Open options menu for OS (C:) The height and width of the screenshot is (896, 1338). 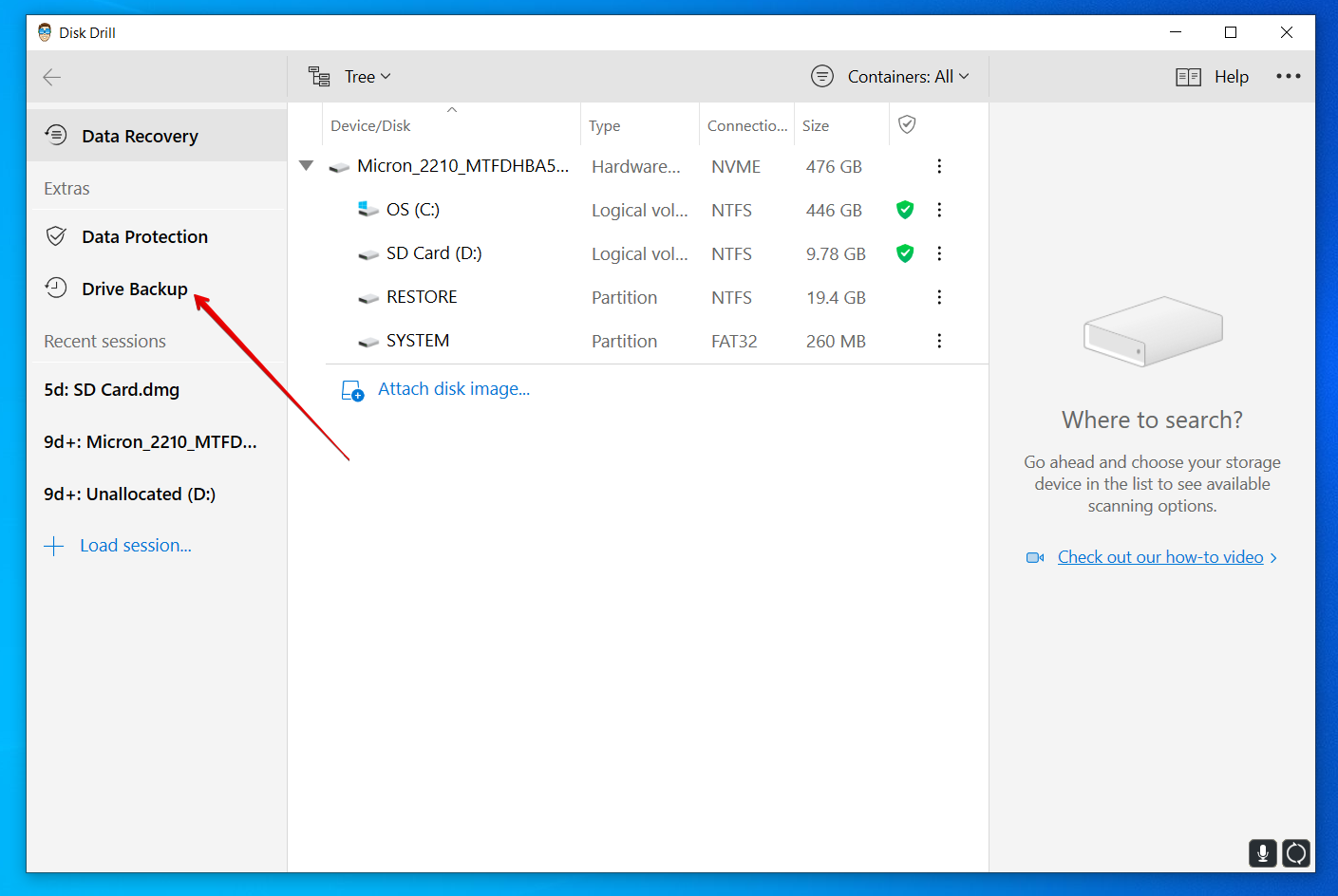click(939, 210)
